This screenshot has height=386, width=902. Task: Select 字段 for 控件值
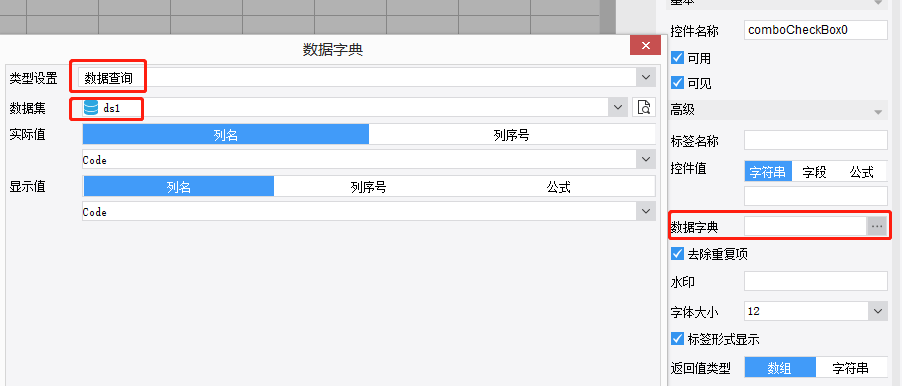coord(814,171)
